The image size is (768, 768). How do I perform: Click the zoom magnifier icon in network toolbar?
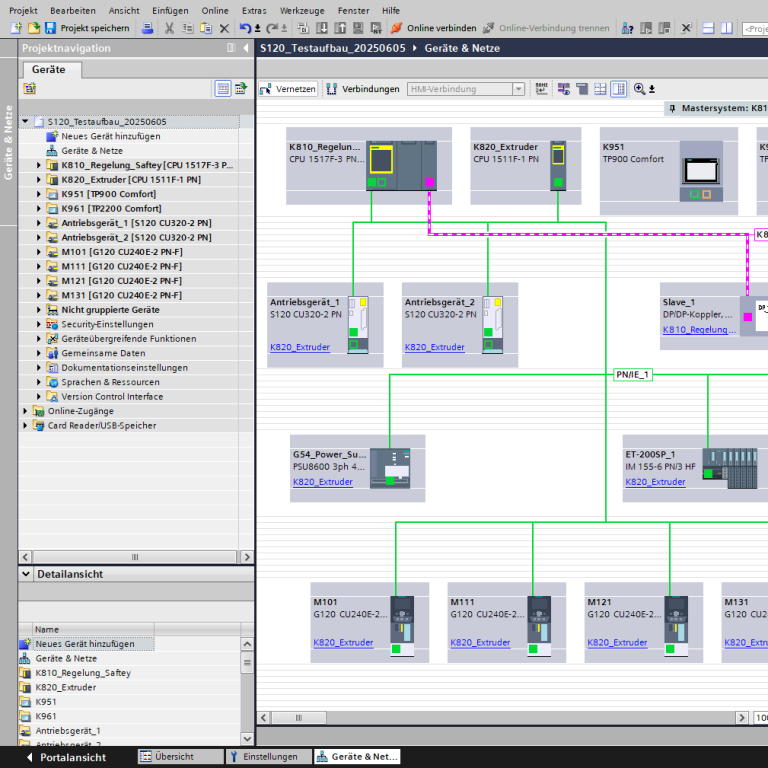pyautogui.click(x=639, y=89)
